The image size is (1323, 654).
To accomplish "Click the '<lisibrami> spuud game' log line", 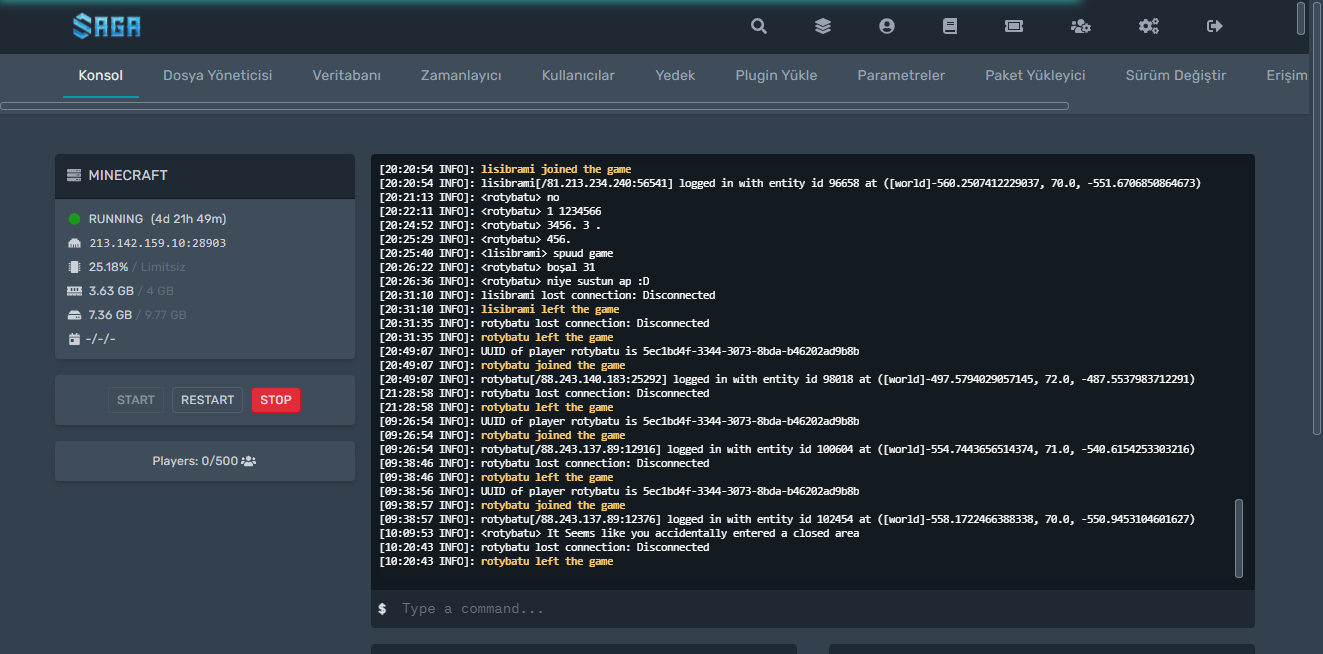I will (496, 253).
